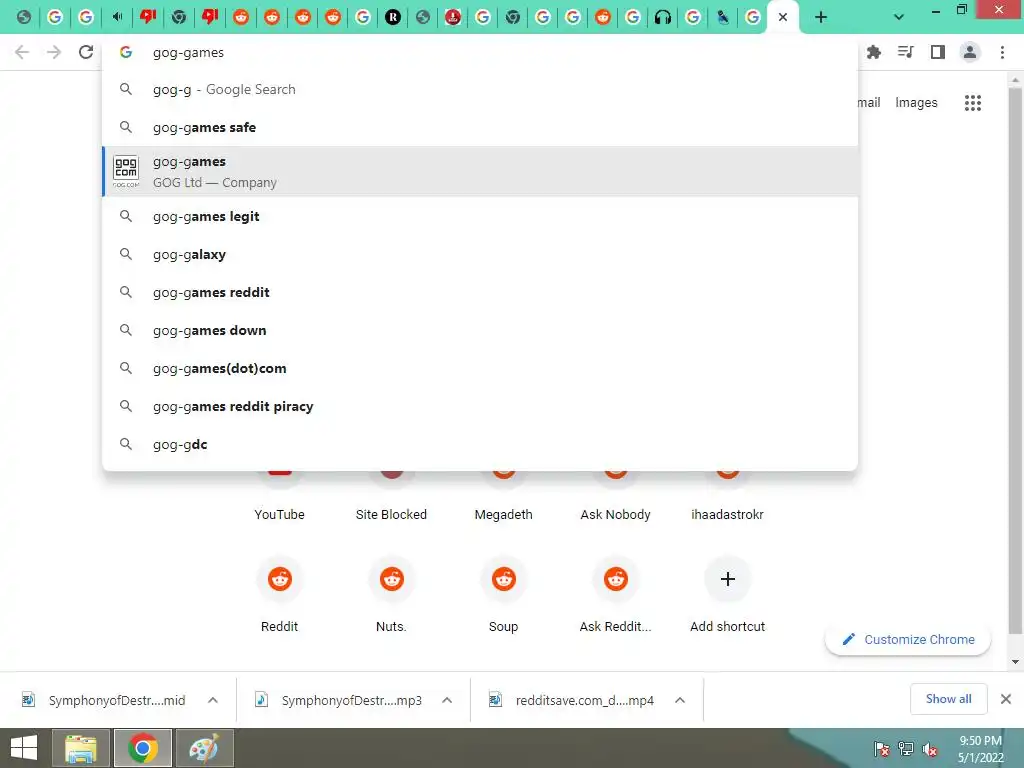Select the 'gog-games safe' suggestion
The width and height of the screenshot is (1024, 768).
click(x=479, y=127)
